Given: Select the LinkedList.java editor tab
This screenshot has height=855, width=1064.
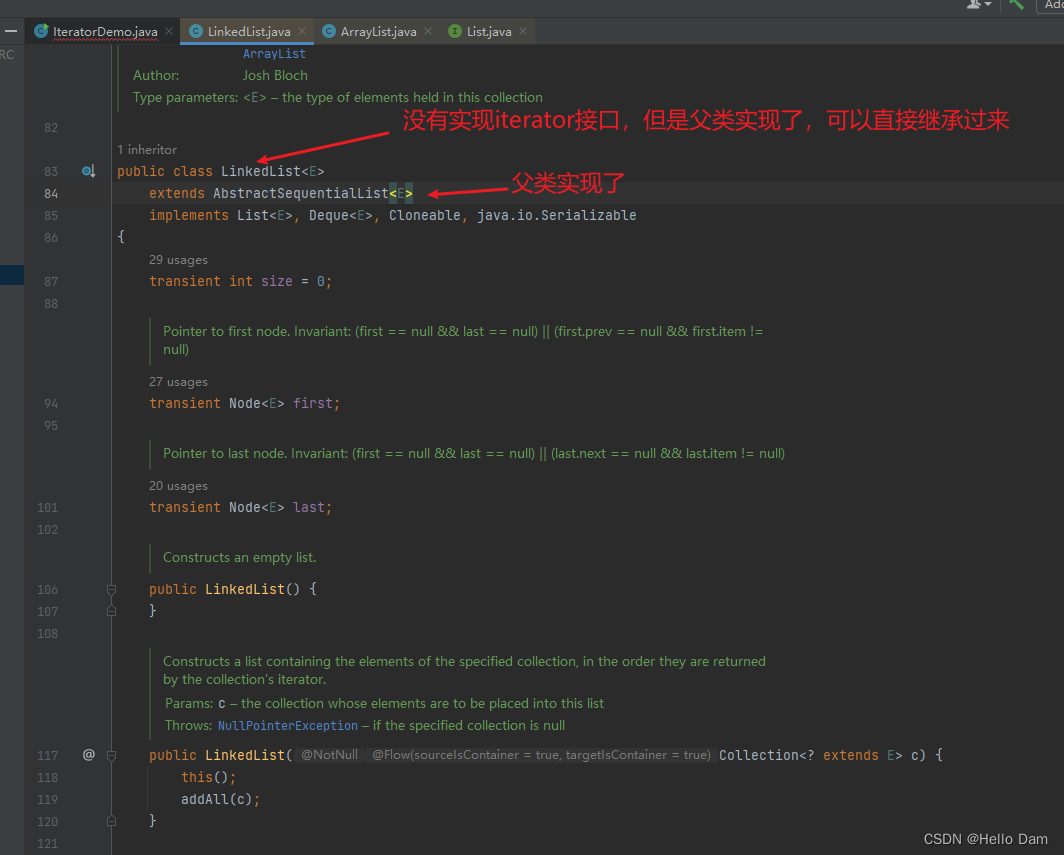Looking at the screenshot, I should click(248, 31).
